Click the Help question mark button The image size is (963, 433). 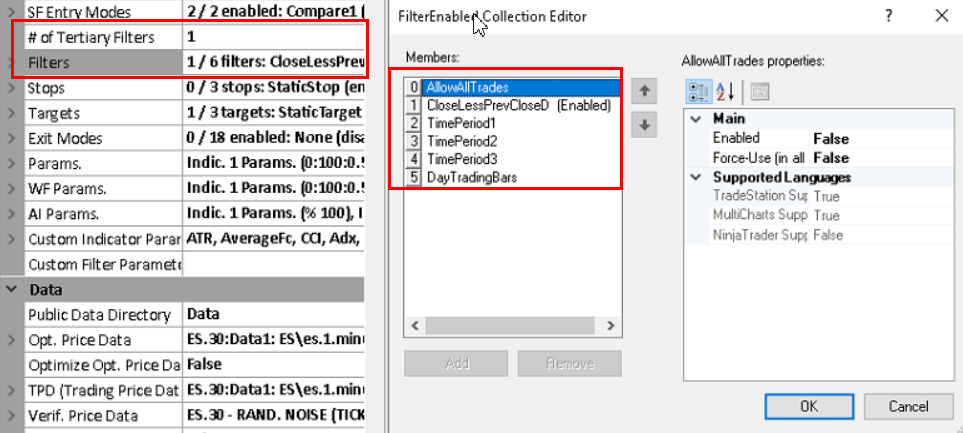[x=889, y=16]
